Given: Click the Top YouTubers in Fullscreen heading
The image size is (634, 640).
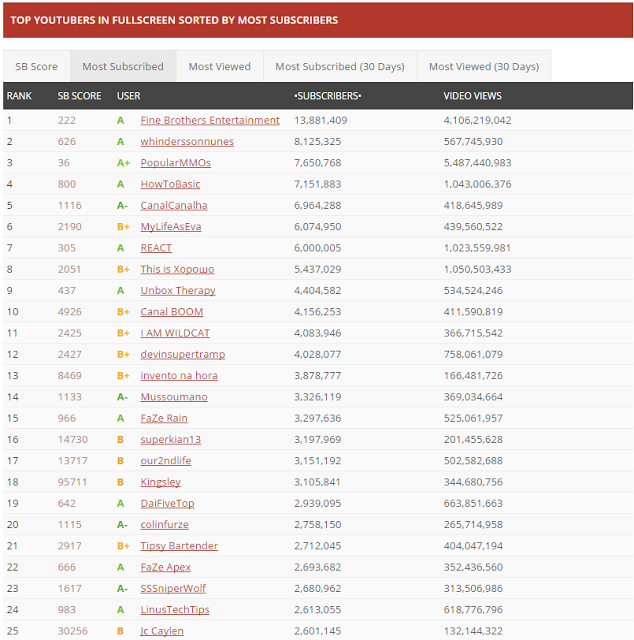Looking at the screenshot, I should [x=174, y=20].
